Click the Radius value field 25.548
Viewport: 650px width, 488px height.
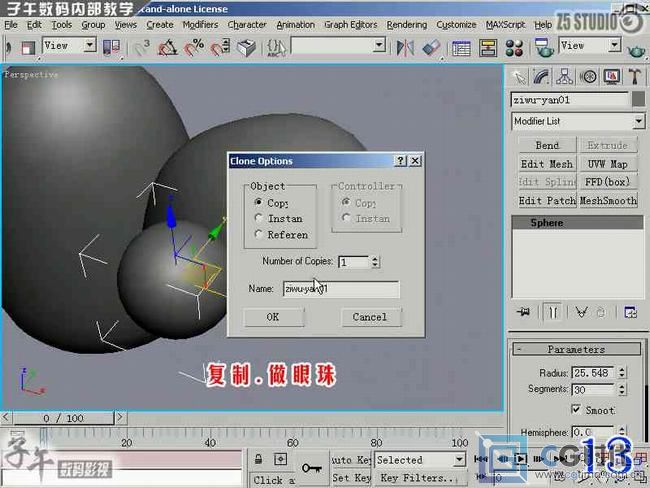[x=593, y=372]
